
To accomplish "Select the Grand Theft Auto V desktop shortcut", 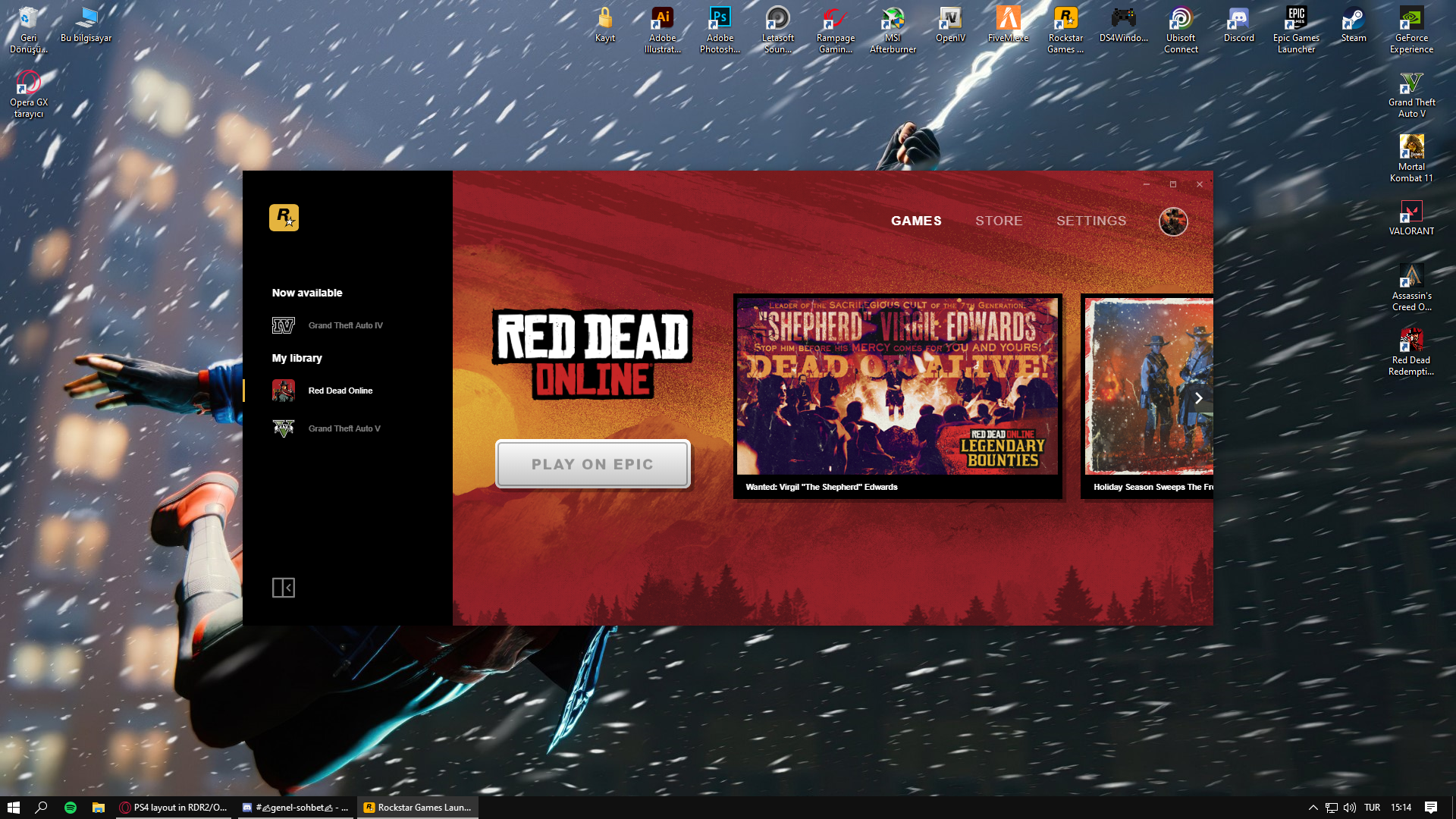I will 1411,94.
